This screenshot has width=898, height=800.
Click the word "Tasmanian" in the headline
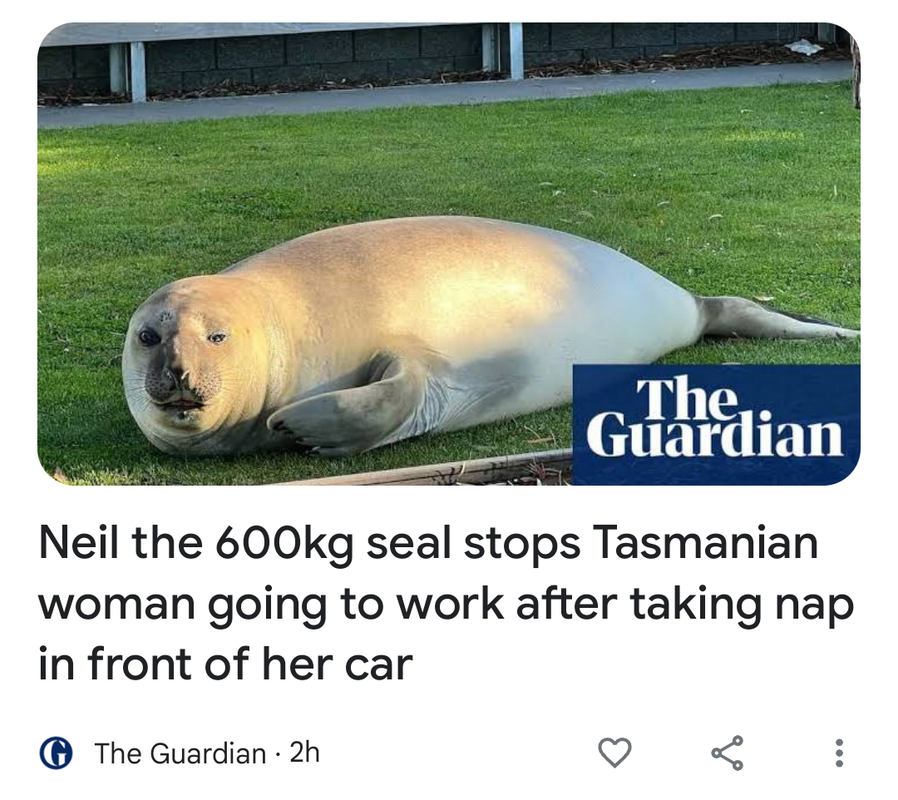click(706, 543)
